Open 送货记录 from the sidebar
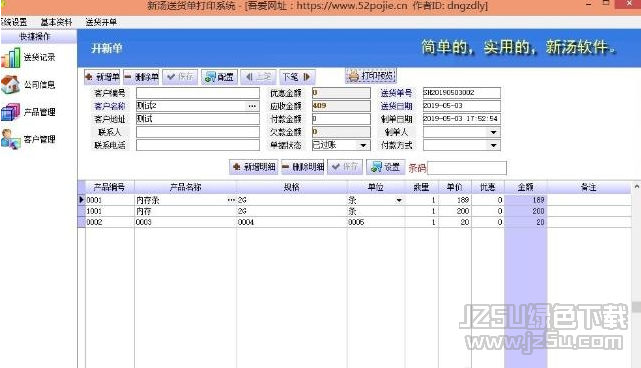The height and width of the screenshot is (368, 641). (29, 58)
